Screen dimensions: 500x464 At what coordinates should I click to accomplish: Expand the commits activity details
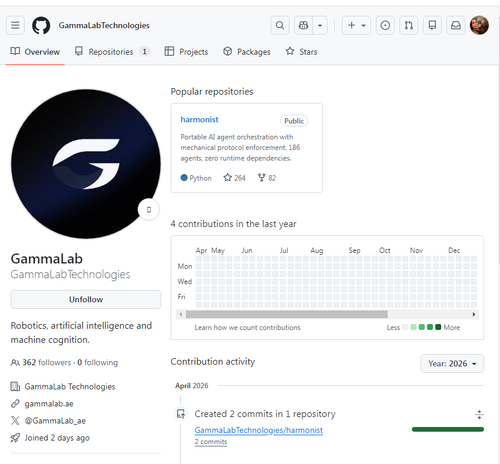(x=479, y=415)
